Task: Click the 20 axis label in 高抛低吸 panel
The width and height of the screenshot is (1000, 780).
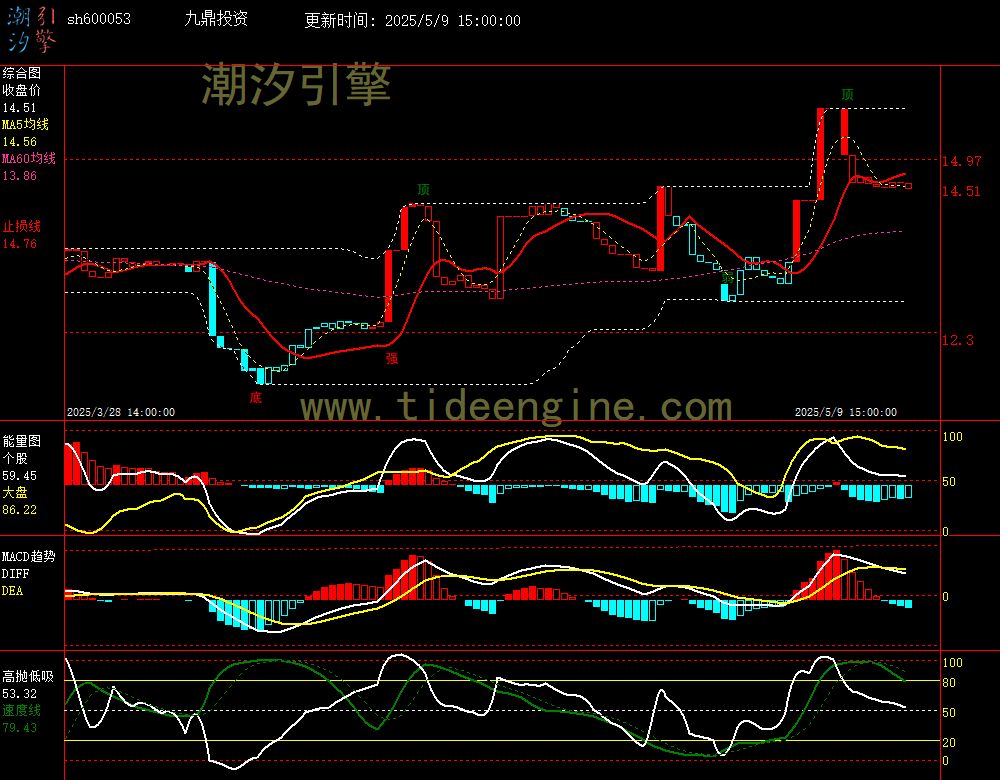Action: pyautogui.click(x=949, y=742)
